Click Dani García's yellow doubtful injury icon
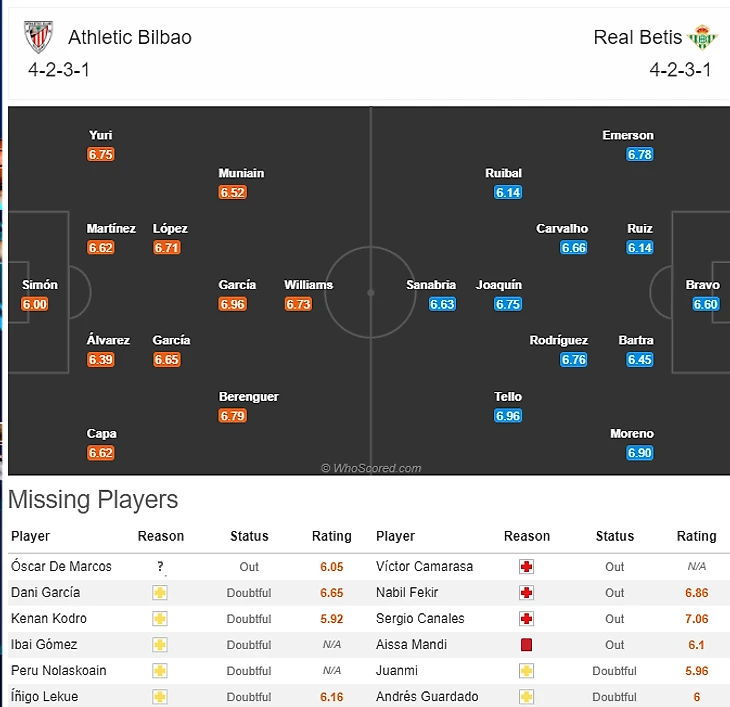 [x=160, y=593]
